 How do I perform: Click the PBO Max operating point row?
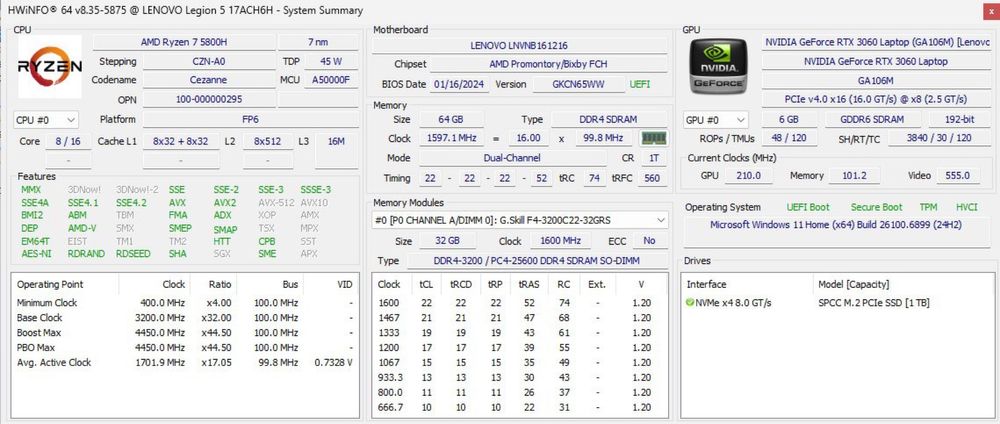(185, 347)
